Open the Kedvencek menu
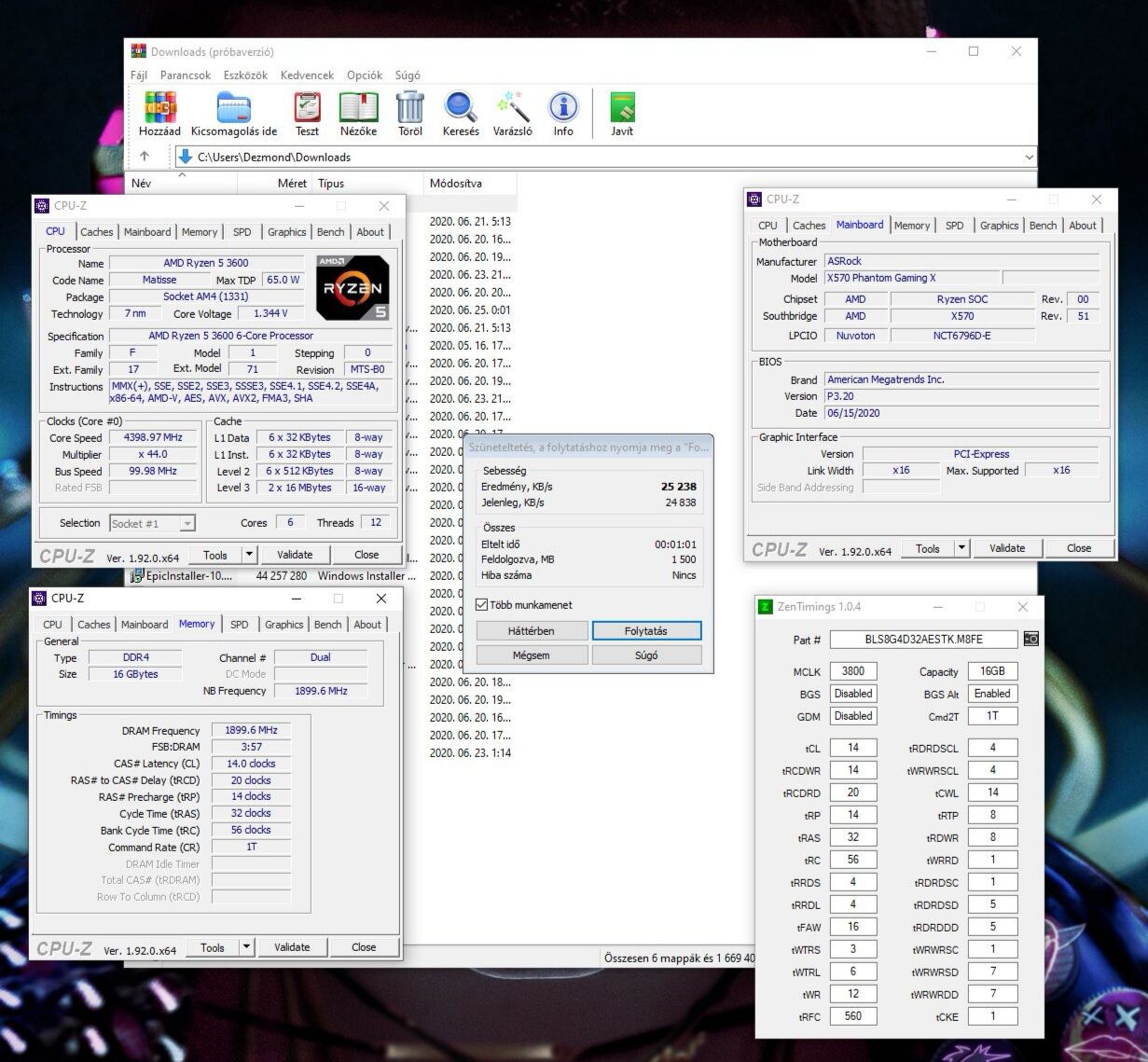Image resolution: width=1148 pixels, height=1062 pixels. click(307, 76)
